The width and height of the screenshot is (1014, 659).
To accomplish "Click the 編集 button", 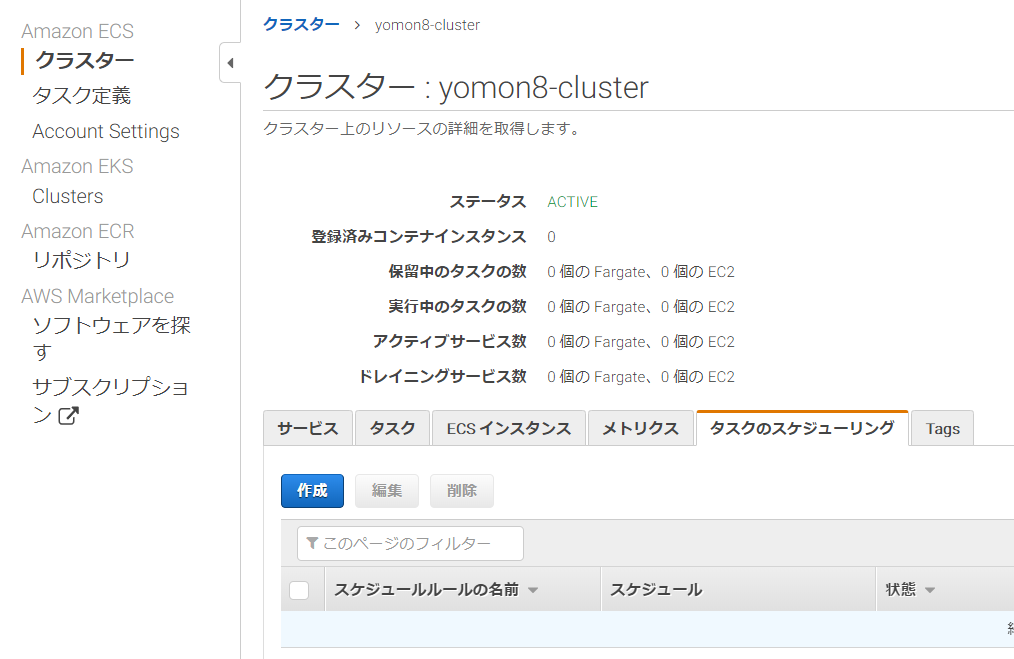I will click(387, 491).
